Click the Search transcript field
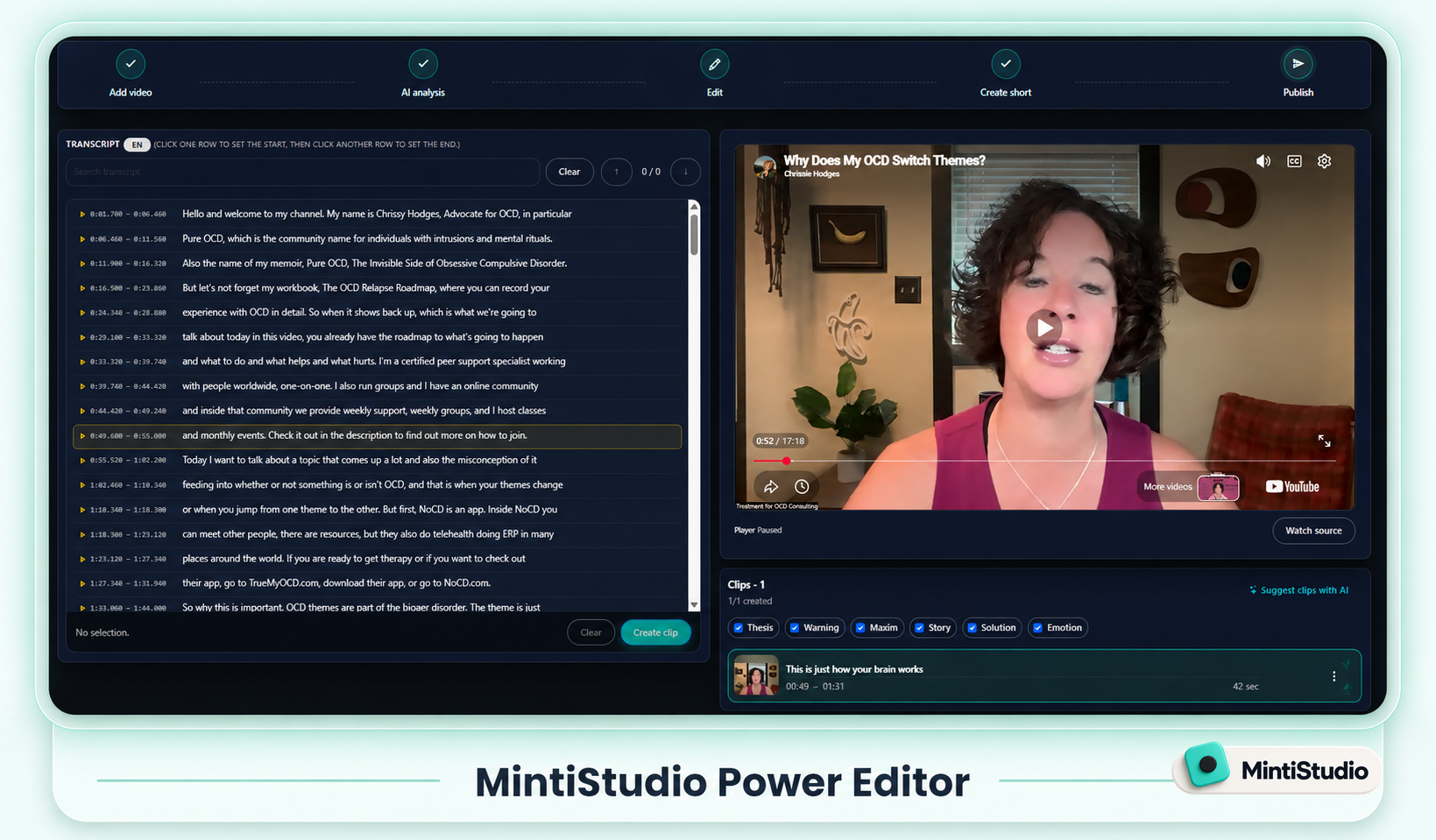The width and height of the screenshot is (1436, 840). (302, 172)
